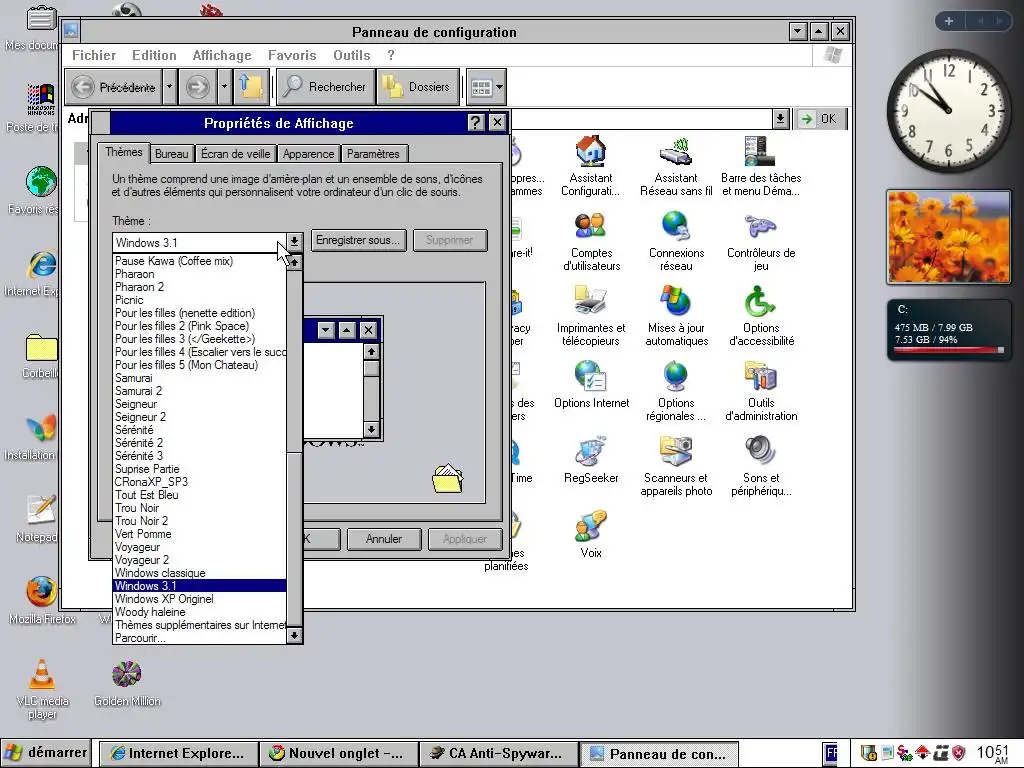1024x768 pixels.
Task: Open the Mozilla Firefox desktop icon
Action: 42,600
